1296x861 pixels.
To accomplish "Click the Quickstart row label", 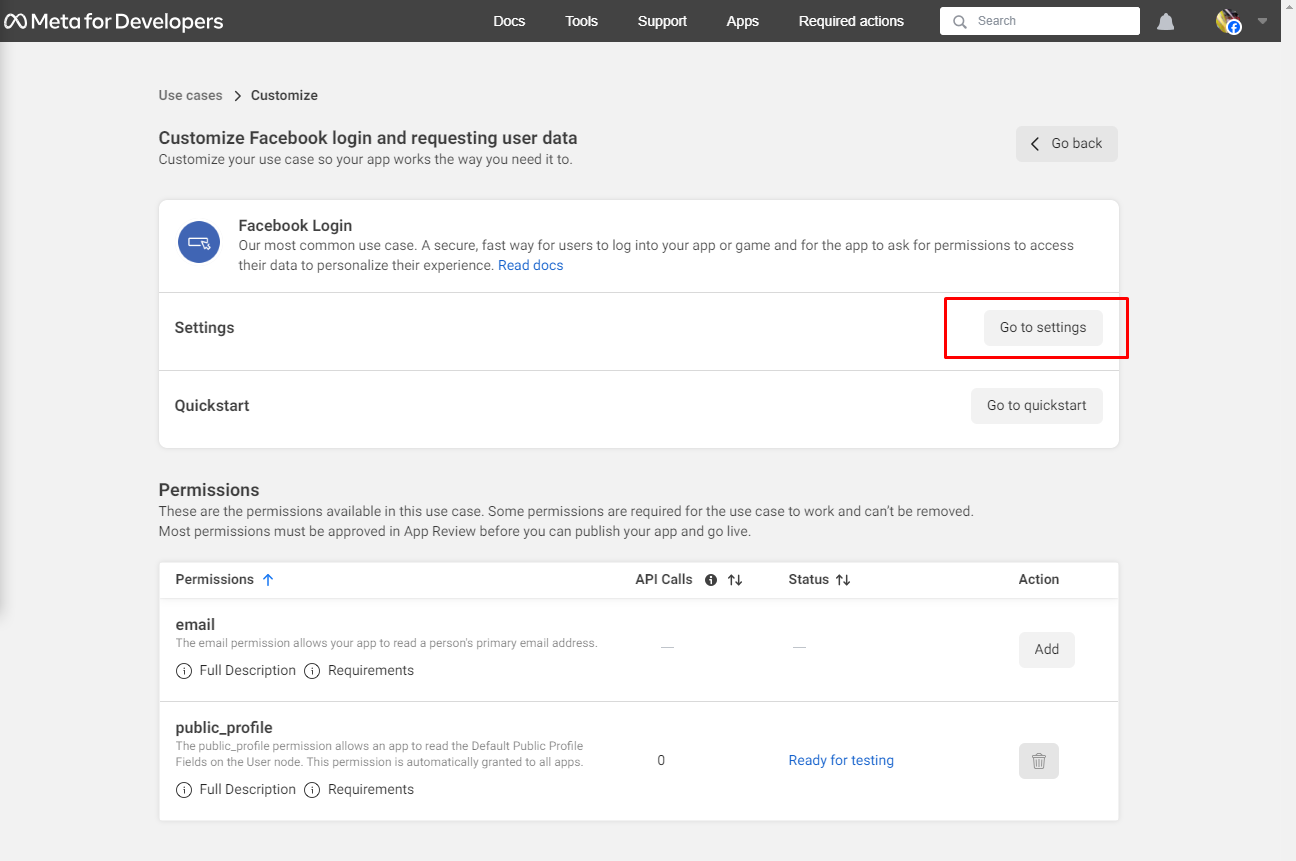I will pyautogui.click(x=212, y=406).
